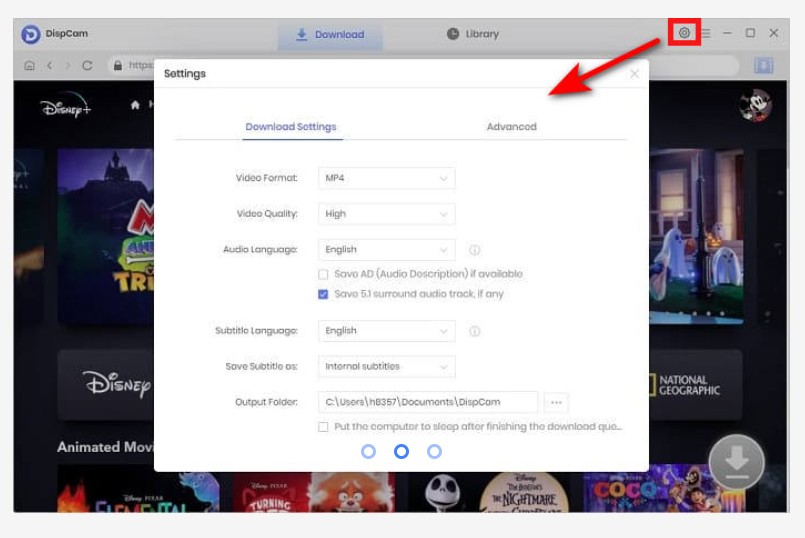Image resolution: width=805 pixels, height=538 pixels.
Task: Click the Settings dialog title
Action: coord(185,74)
